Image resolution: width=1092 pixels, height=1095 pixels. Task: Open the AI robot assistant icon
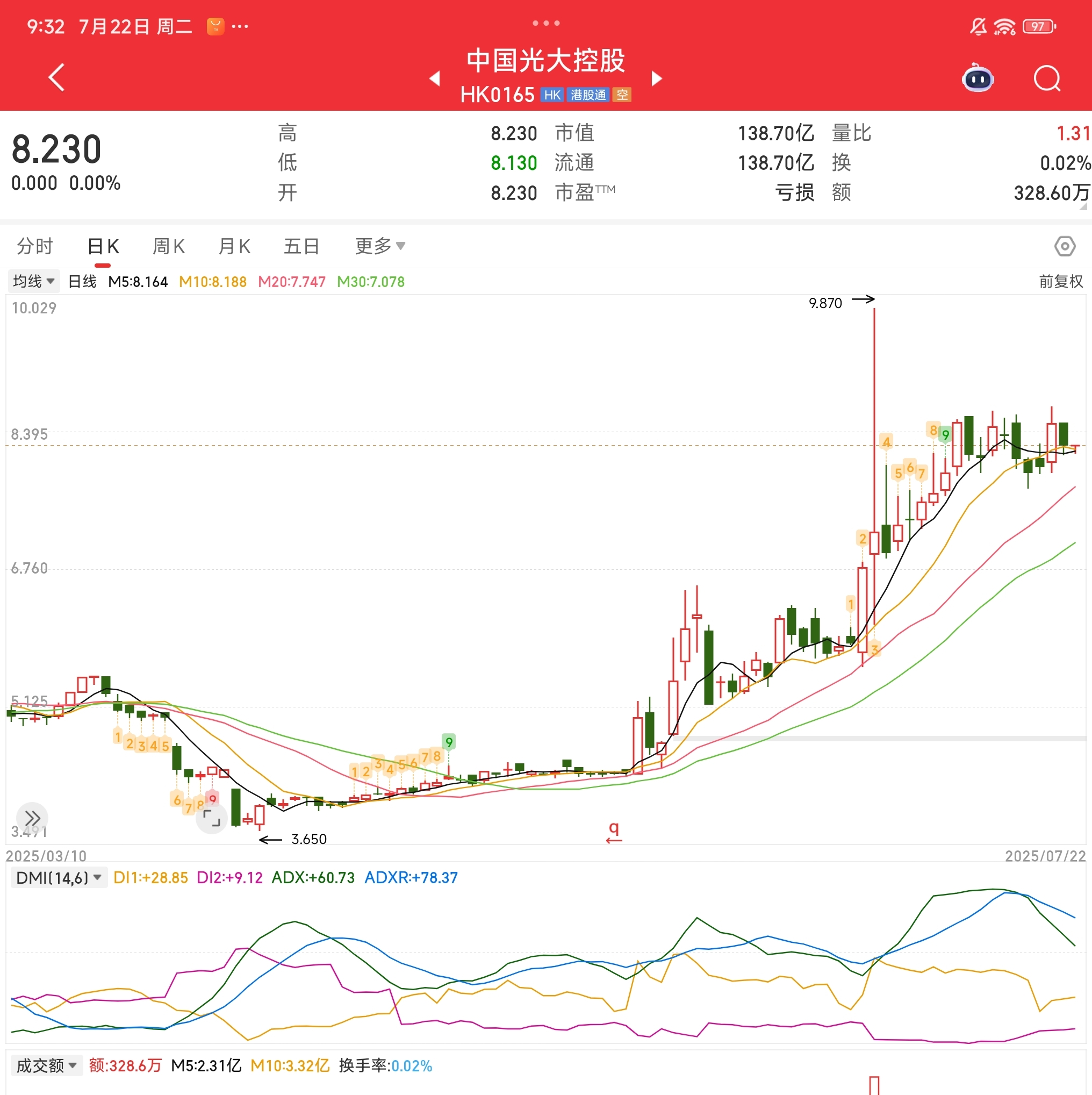[978, 77]
